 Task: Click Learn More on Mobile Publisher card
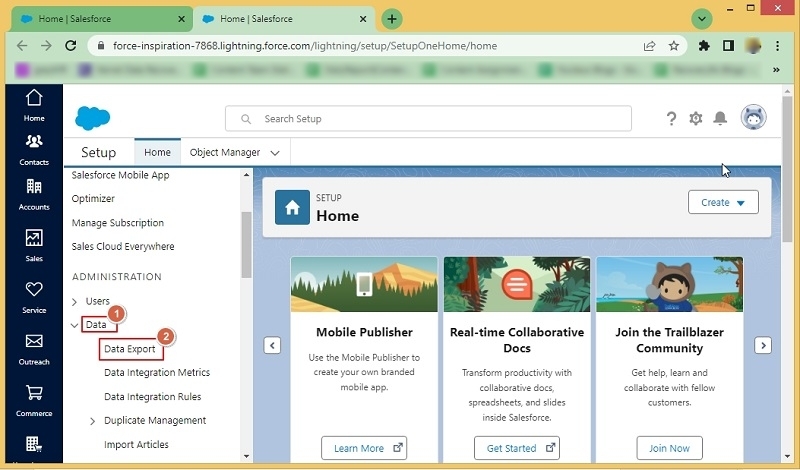click(x=364, y=448)
